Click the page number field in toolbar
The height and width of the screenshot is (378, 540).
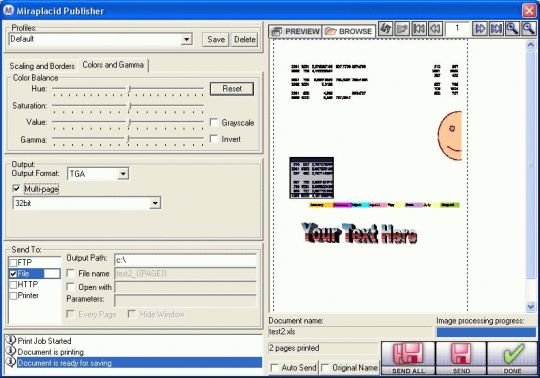(x=457, y=29)
